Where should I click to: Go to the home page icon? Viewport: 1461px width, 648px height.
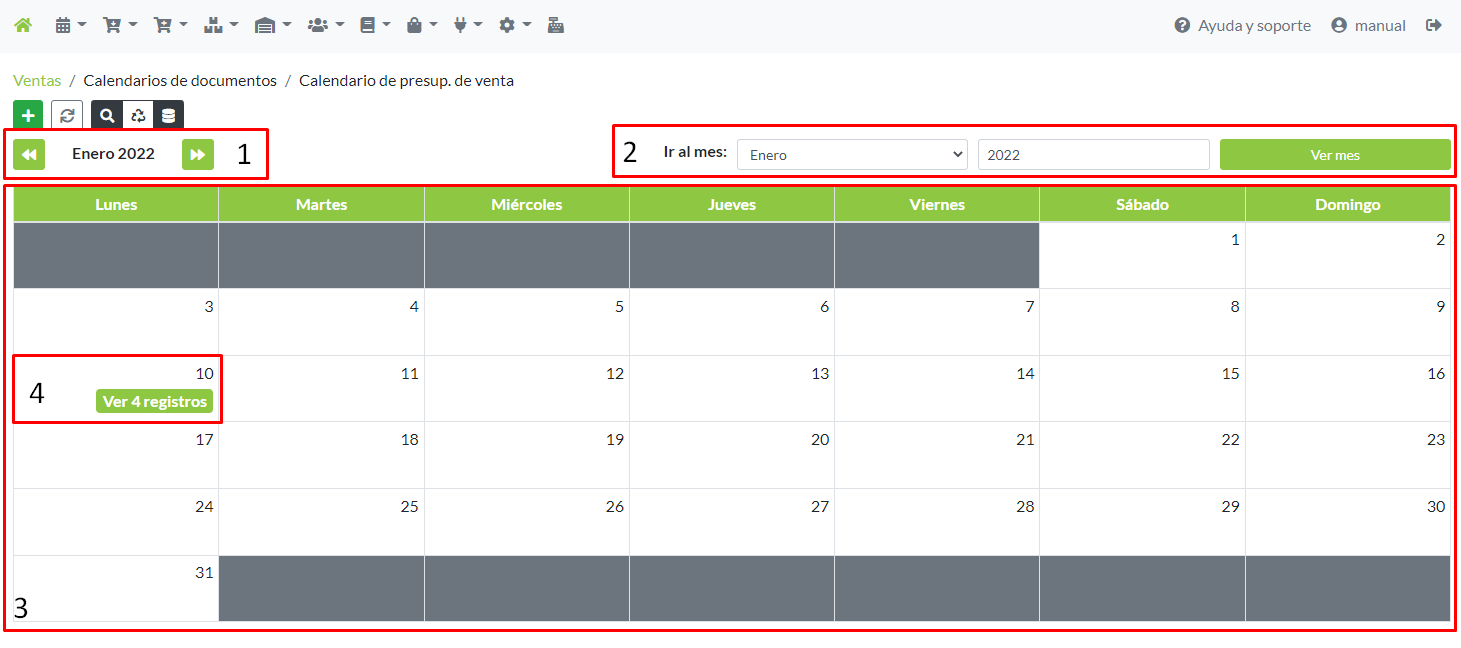(x=22, y=25)
